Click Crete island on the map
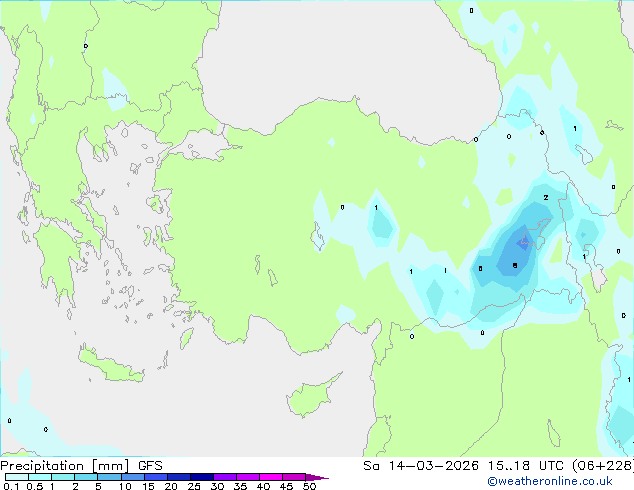Image resolution: width=634 pixels, height=490 pixels. (x=112, y=365)
